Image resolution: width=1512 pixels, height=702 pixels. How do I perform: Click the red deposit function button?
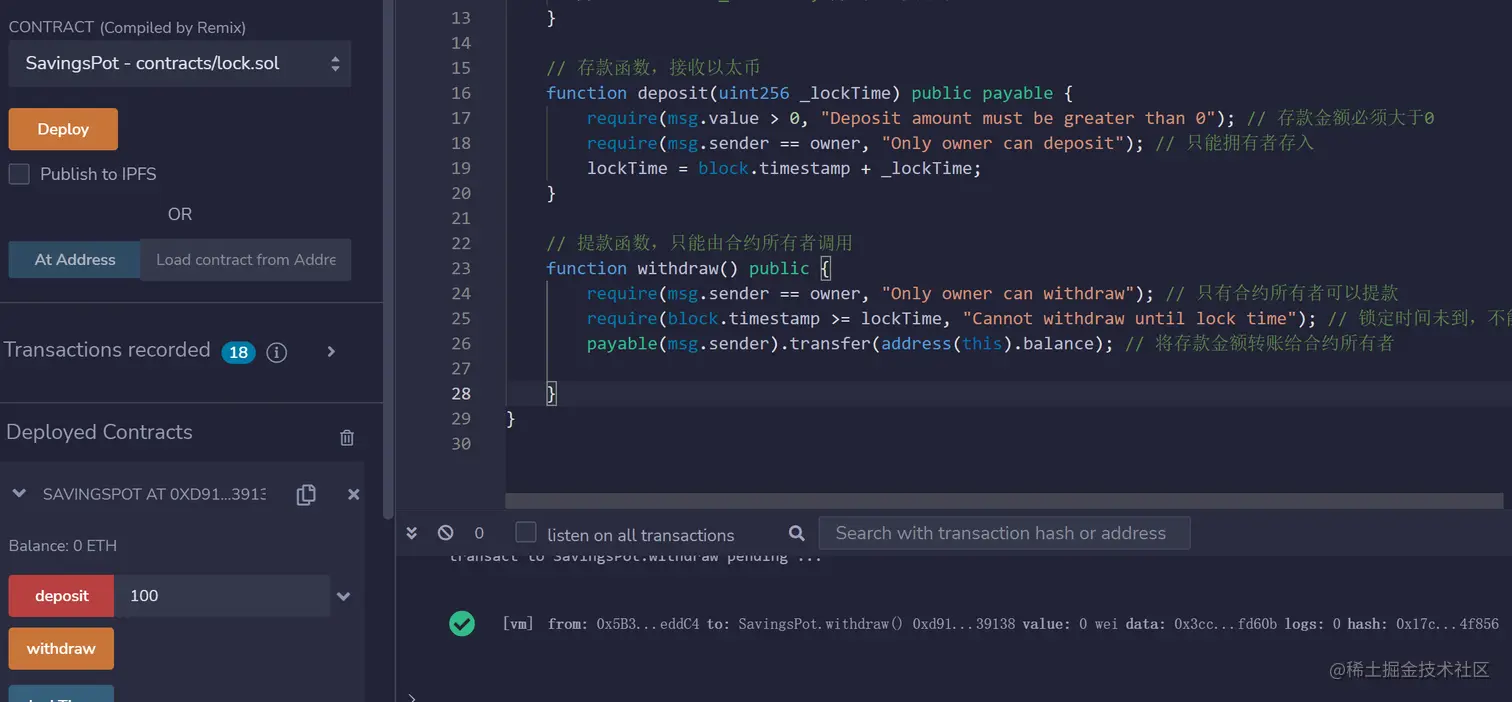coord(62,596)
